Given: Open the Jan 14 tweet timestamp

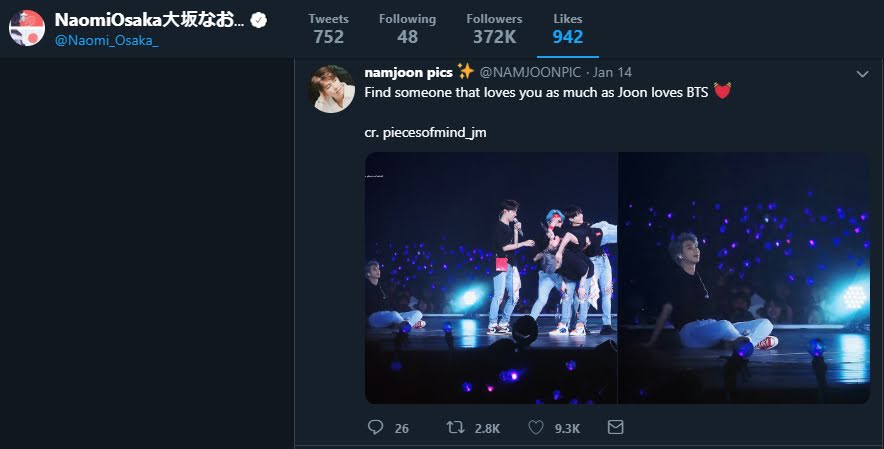Looking at the screenshot, I should (612, 72).
